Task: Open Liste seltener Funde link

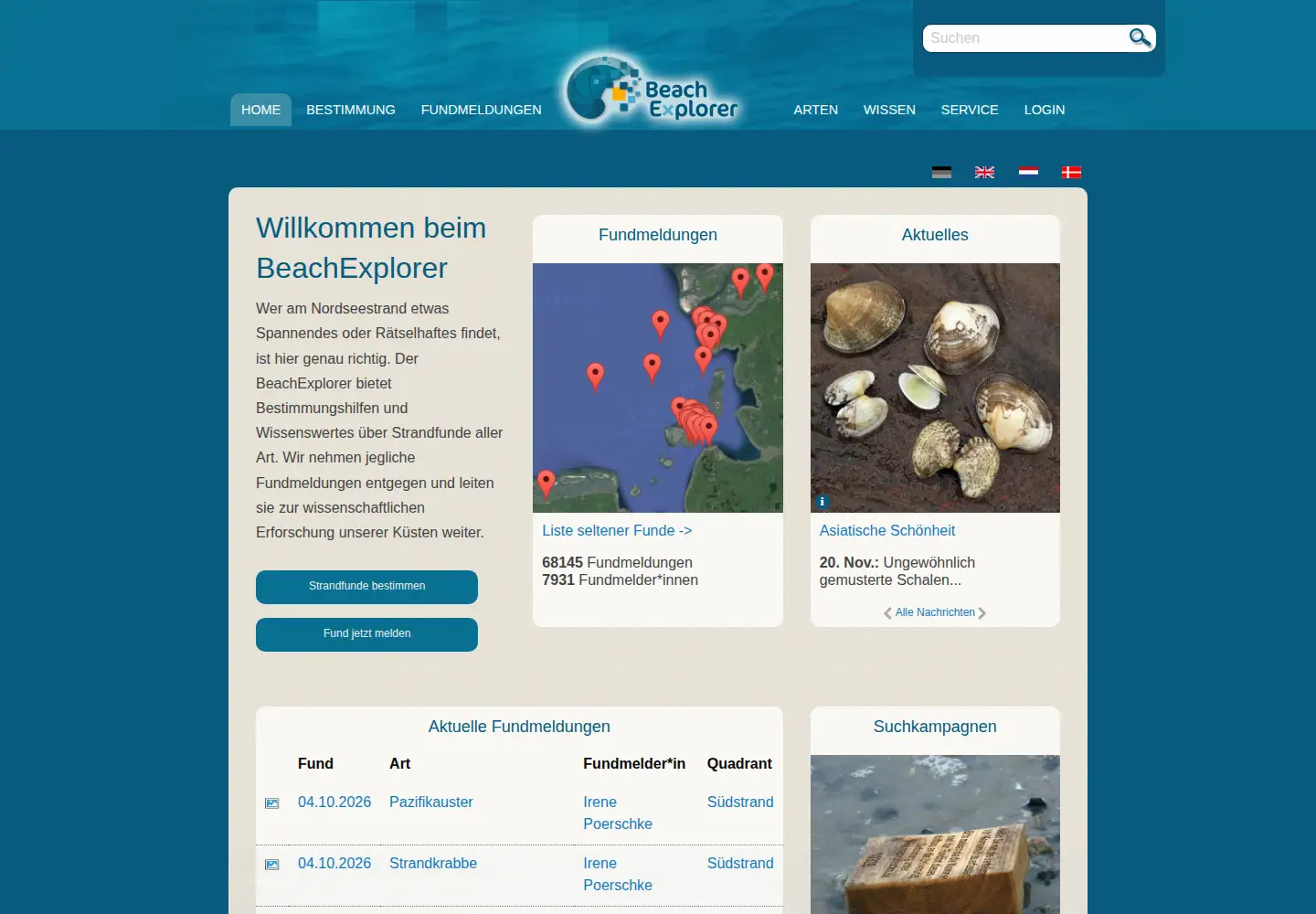Action: point(617,530)
